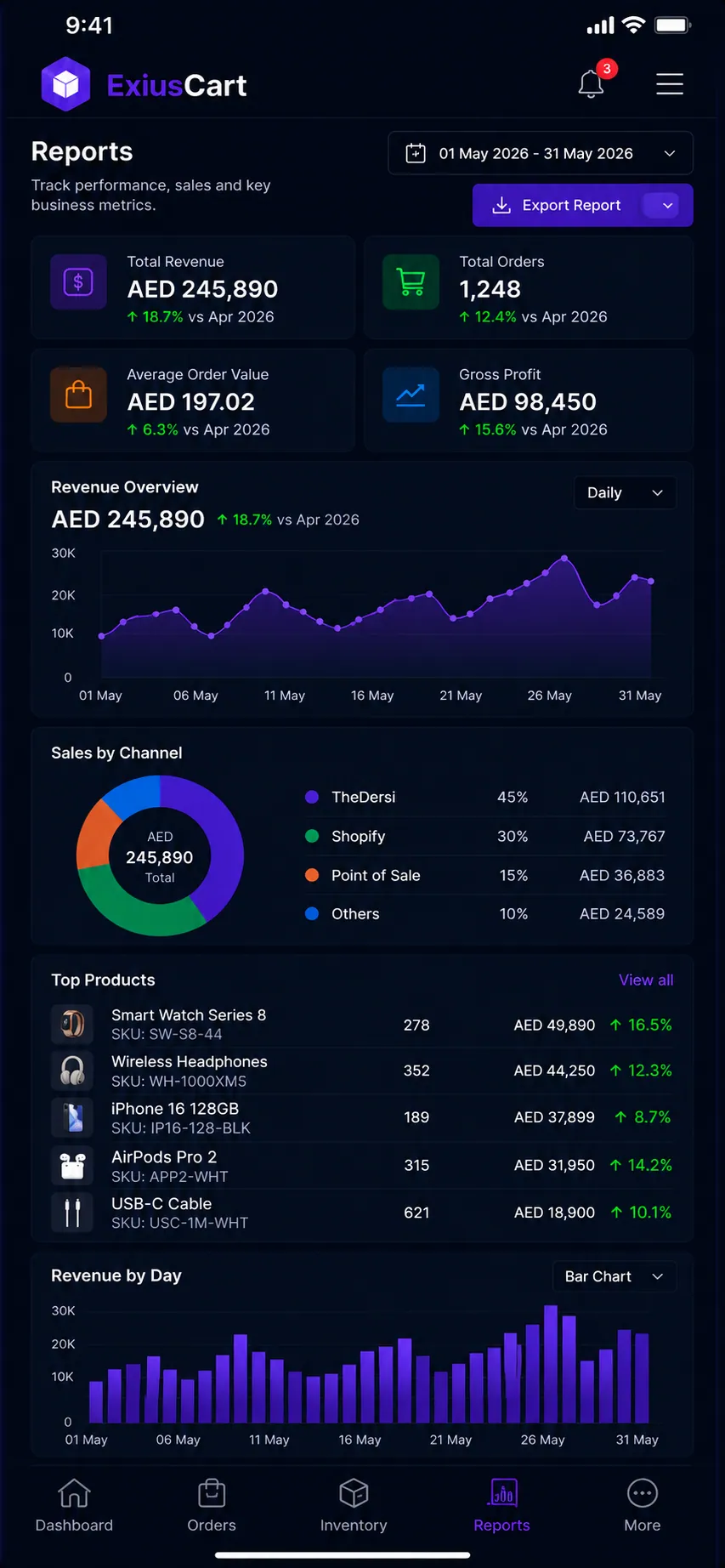The image size is (725, 1568).
Task: Click the battery indicator in status bar
Action: coord(673,26)
